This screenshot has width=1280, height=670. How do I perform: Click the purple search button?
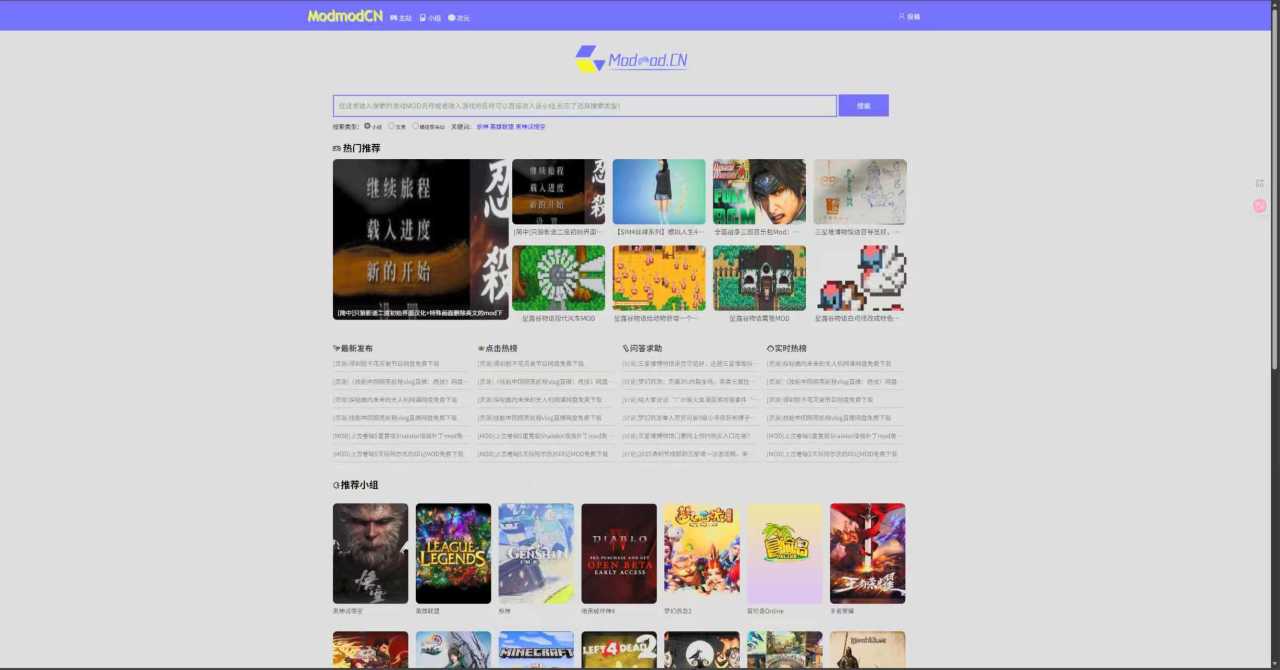pyautogui.click(x=863, y=106)
